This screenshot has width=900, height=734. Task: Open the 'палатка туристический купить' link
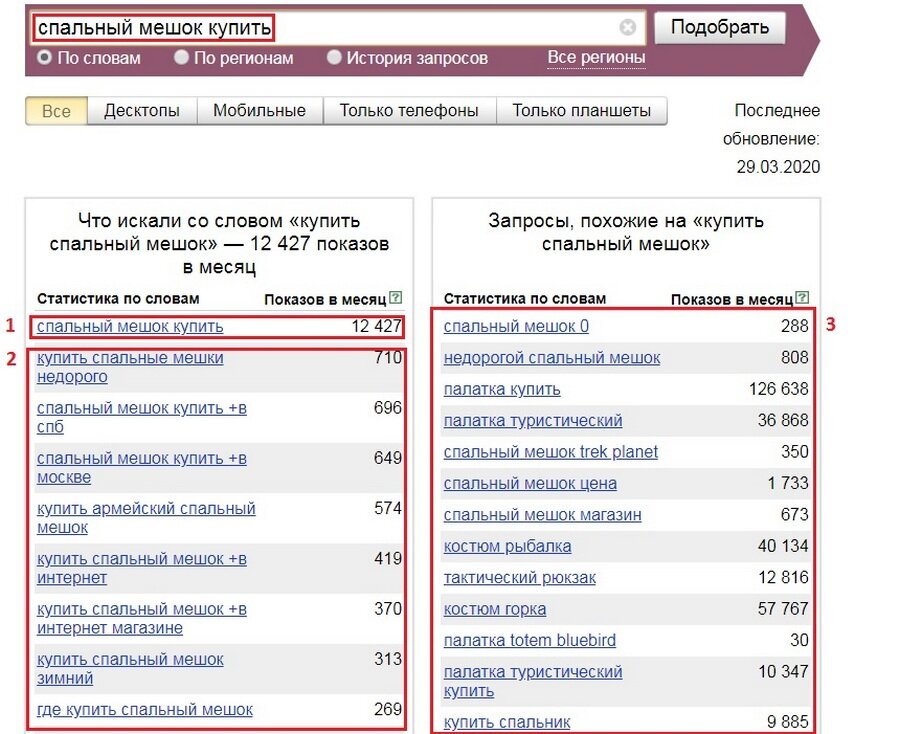533,681
